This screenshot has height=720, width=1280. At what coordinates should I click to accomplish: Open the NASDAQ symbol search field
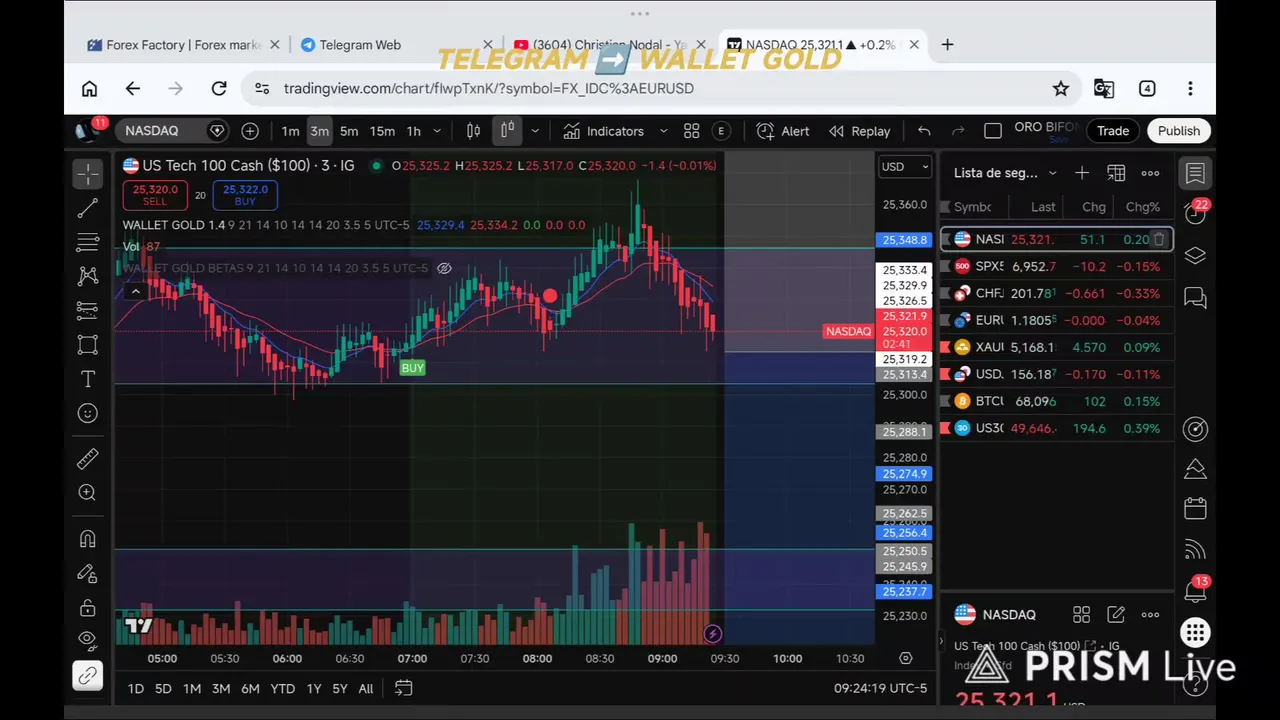tap(170, 131)
